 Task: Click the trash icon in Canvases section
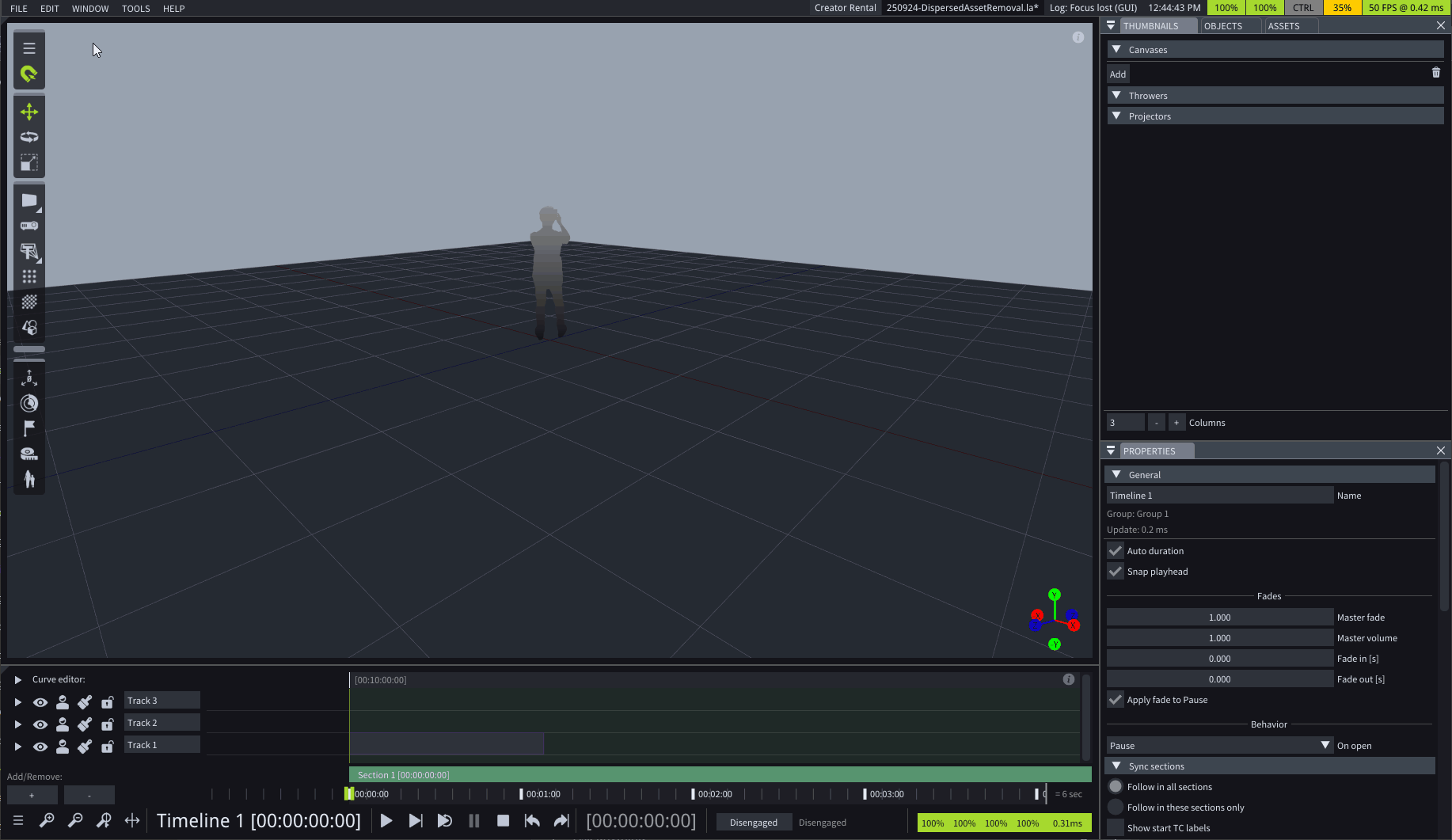point(1435,73)
